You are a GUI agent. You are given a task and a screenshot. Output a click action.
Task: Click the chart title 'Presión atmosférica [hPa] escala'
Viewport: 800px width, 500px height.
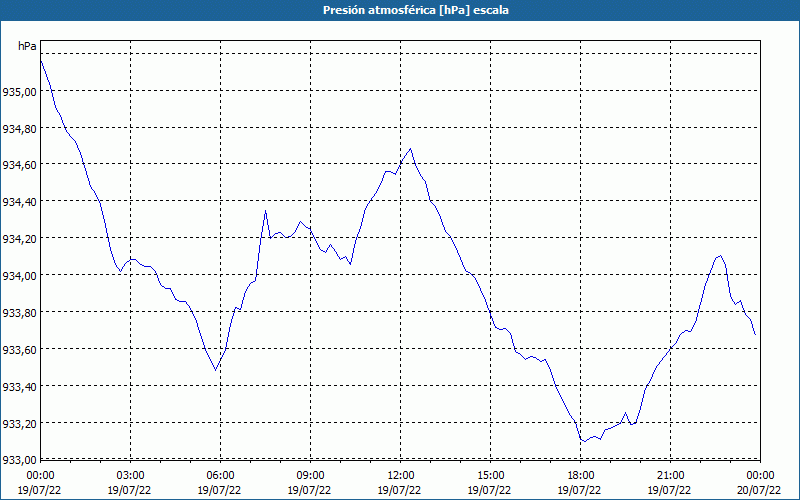tap(415, 10)
